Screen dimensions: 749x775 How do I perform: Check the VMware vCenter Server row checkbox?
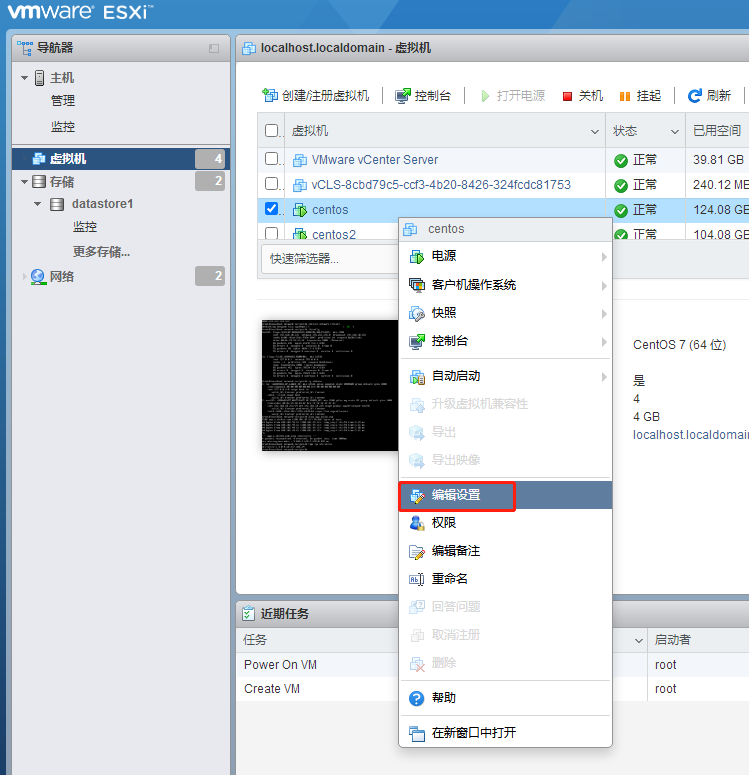click(x=271, y=159)
